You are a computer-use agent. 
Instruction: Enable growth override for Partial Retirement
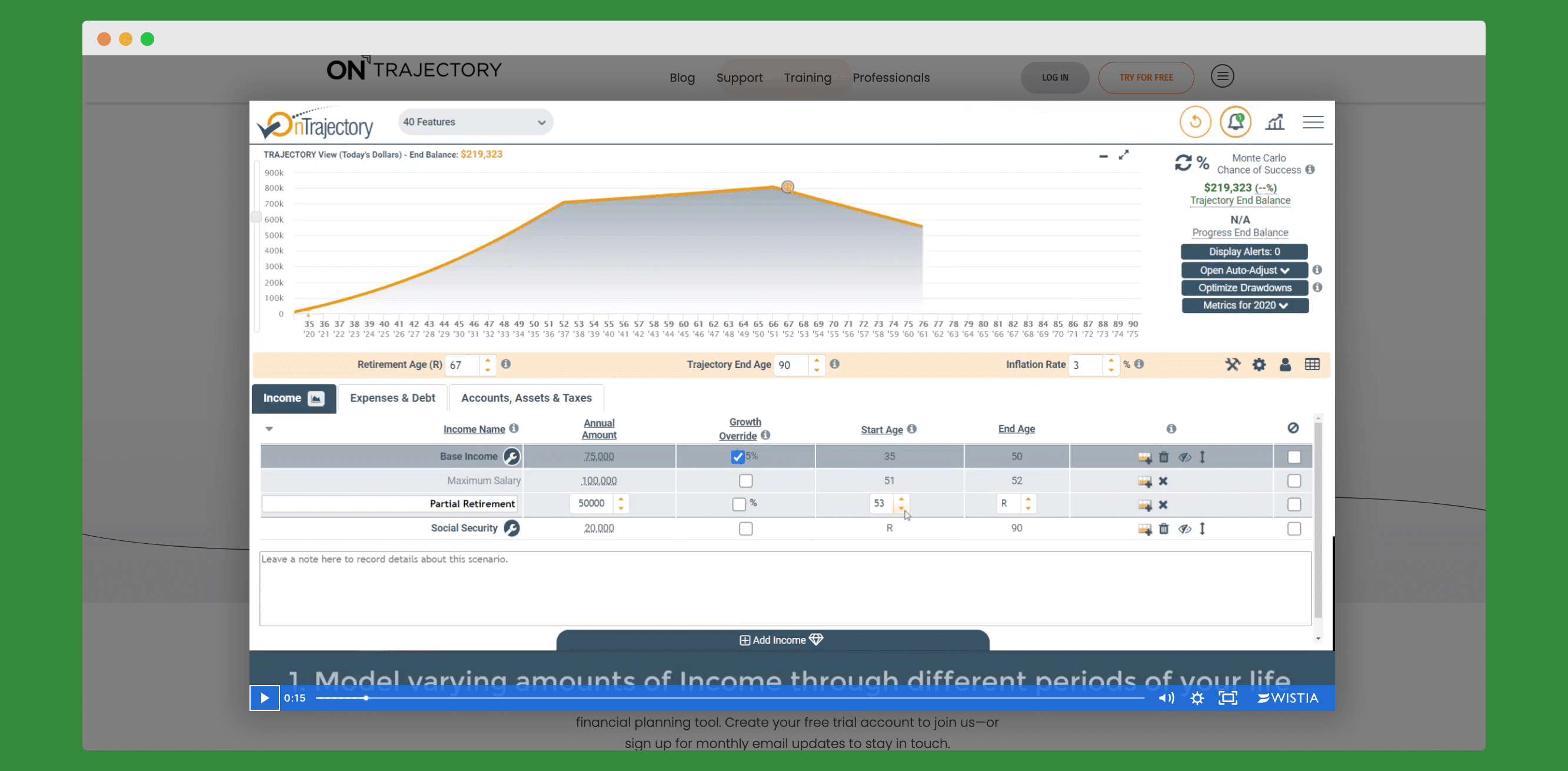coord(738,504)
